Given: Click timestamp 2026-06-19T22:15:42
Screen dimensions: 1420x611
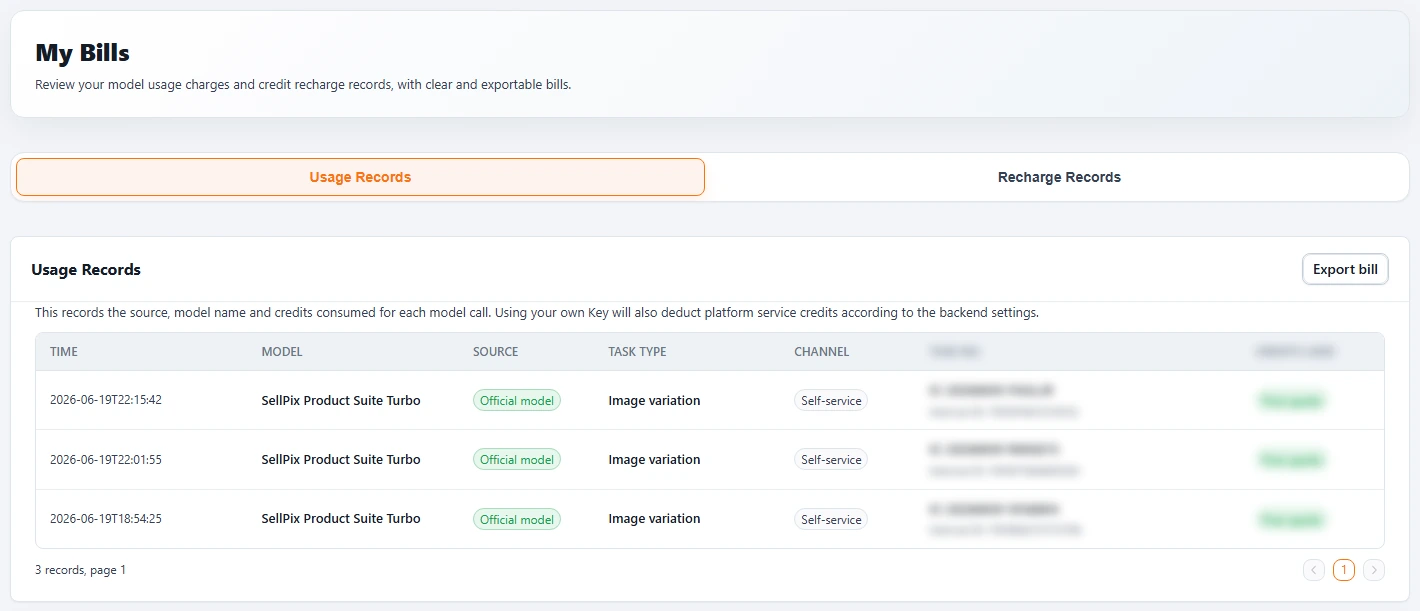Looking at the screenshot, I should click(106, 400).
